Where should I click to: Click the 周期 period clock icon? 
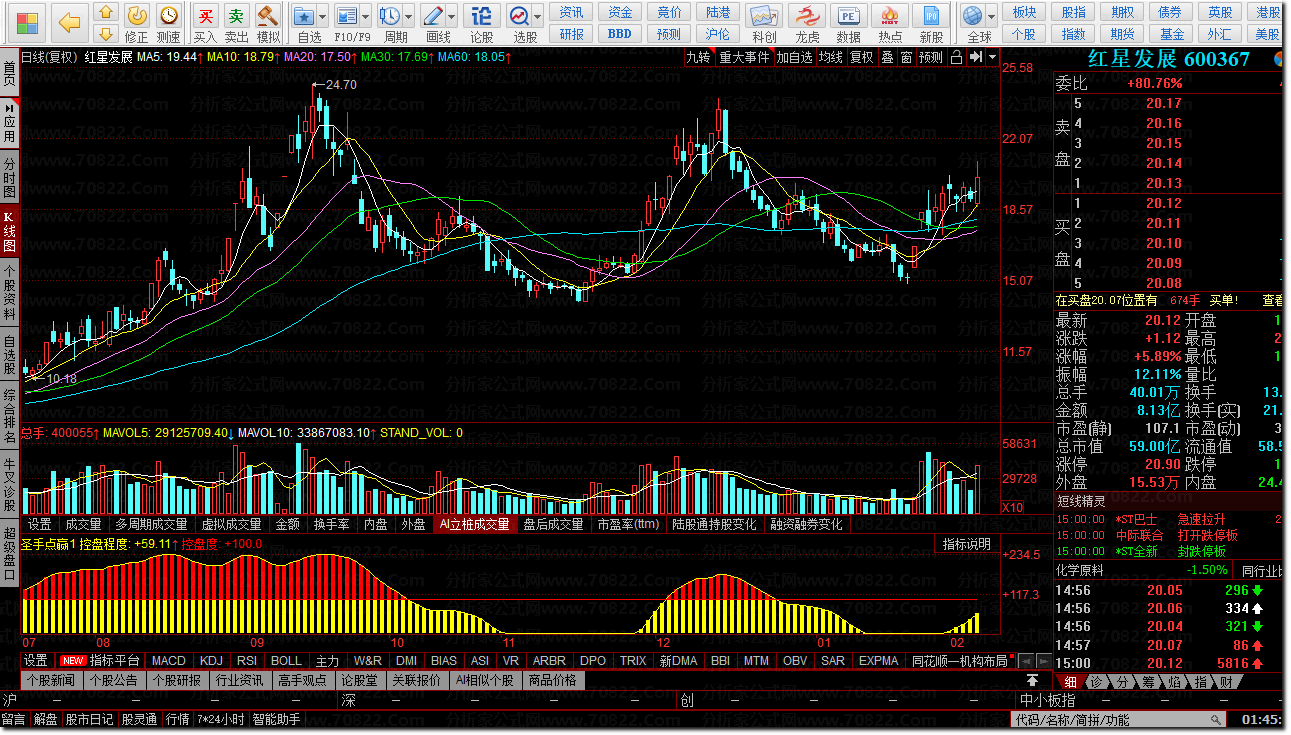click(x=389, y=15)
